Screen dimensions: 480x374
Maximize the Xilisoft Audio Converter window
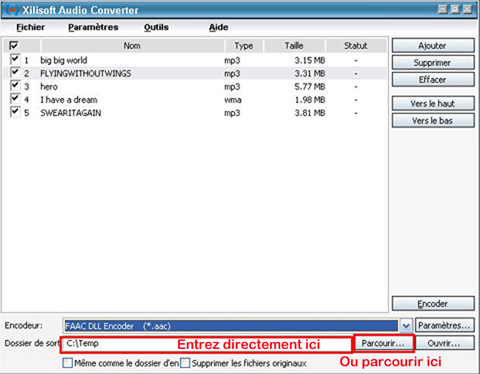[455, 9]
